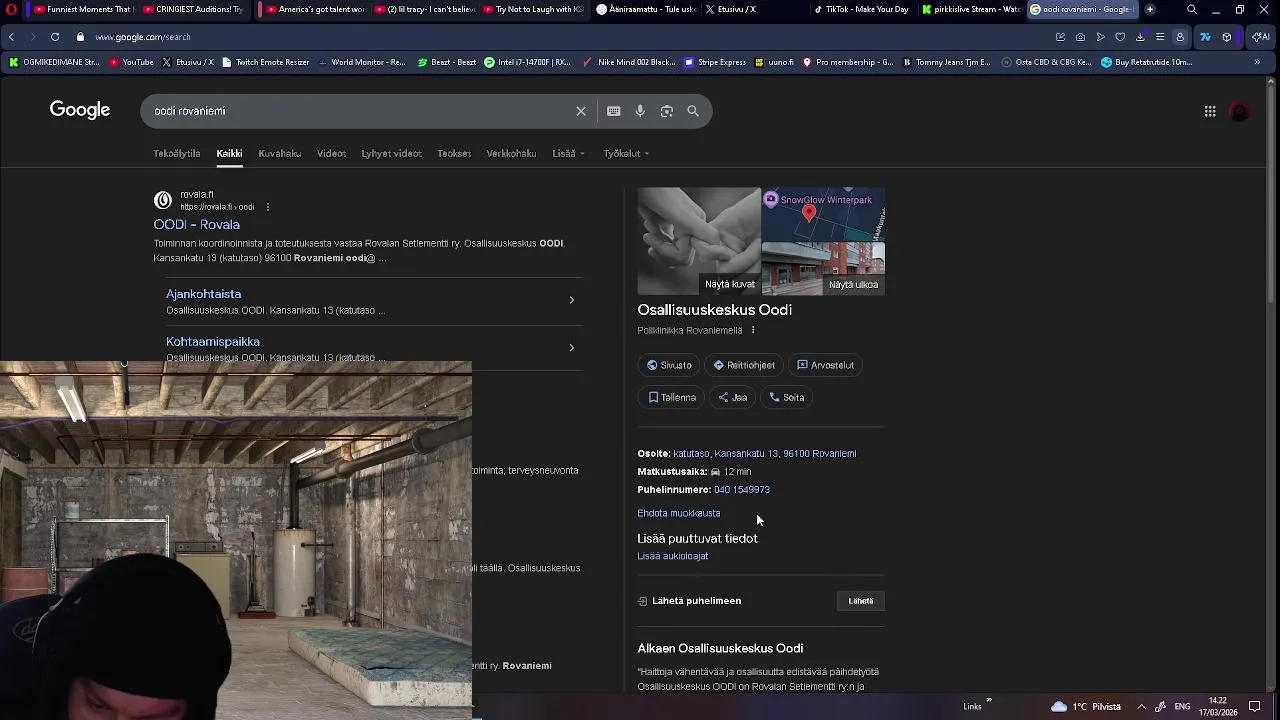Open the on-screen keyboard input tool
The width and height of the screenshot is (1280, 720).
(x=614, y=111)
